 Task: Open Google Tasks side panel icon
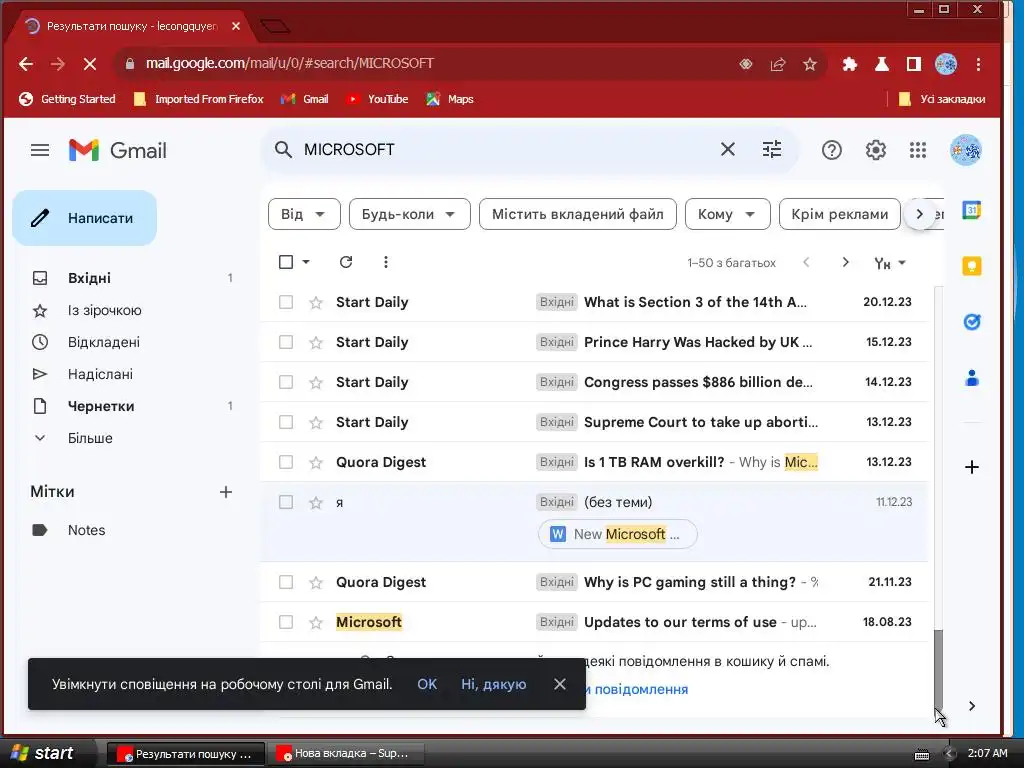pyautogui.click(x=972, y=322)
